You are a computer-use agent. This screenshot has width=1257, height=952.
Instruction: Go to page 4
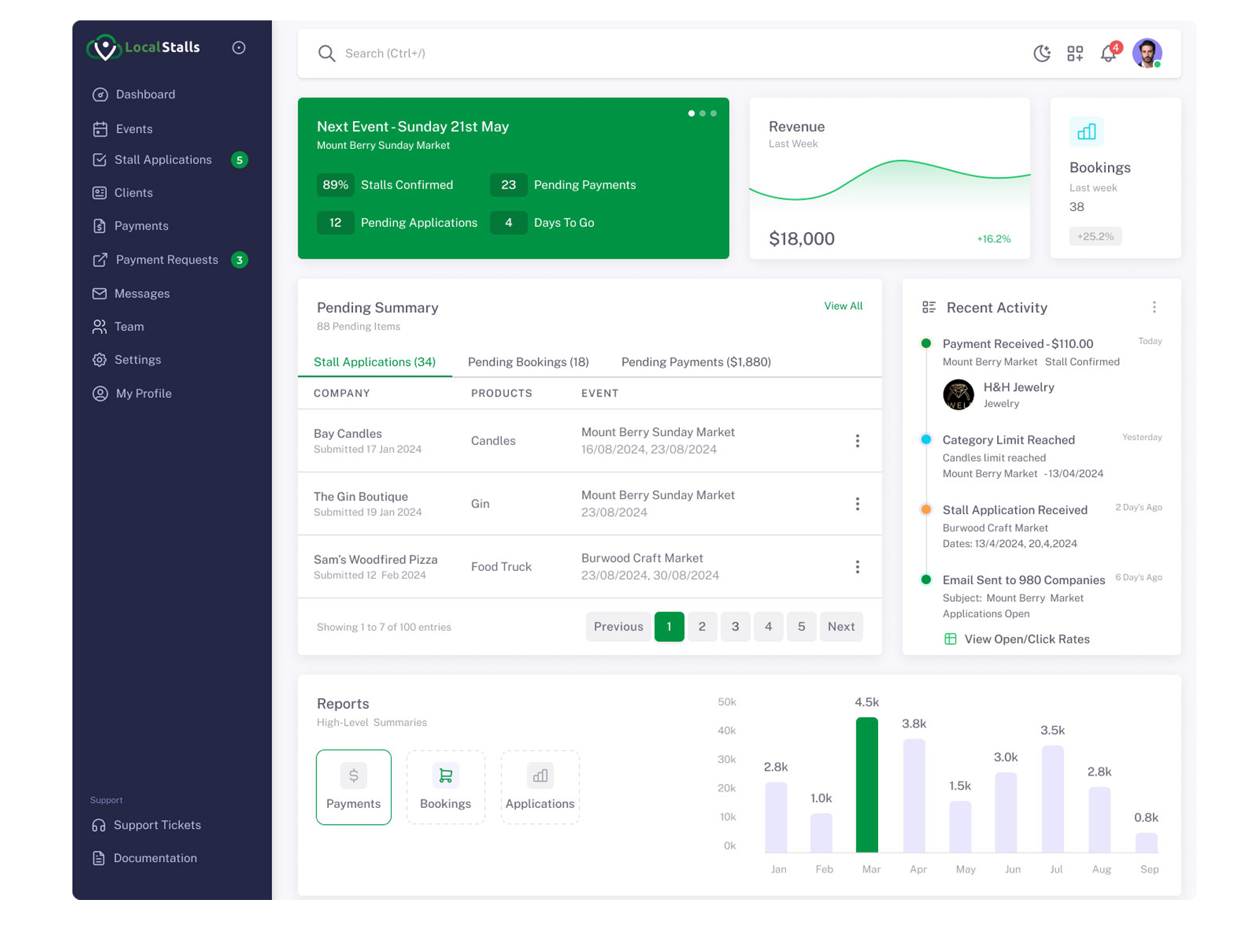tap(768, 626)
